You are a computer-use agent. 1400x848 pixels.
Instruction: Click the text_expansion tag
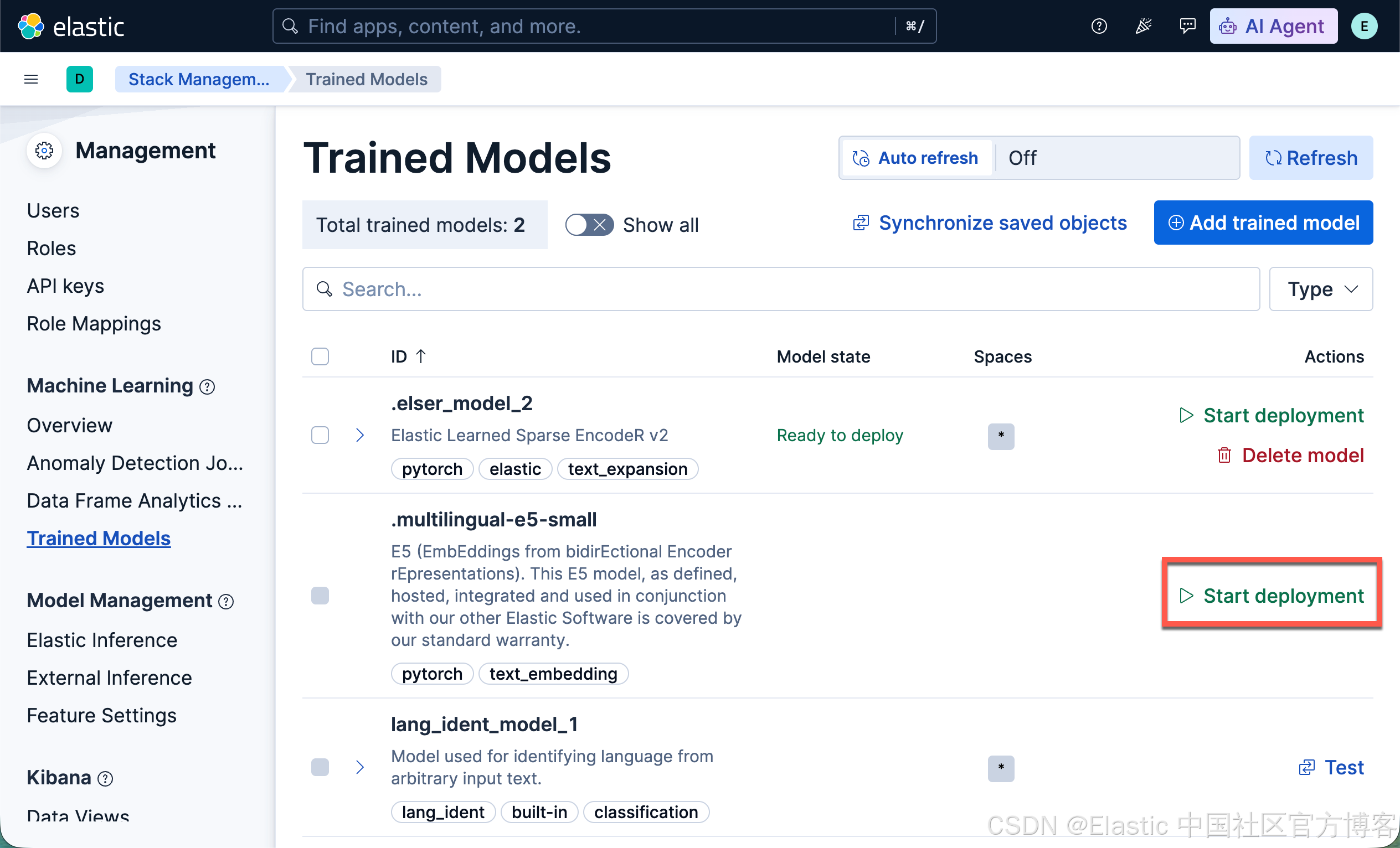click(628, 469)
